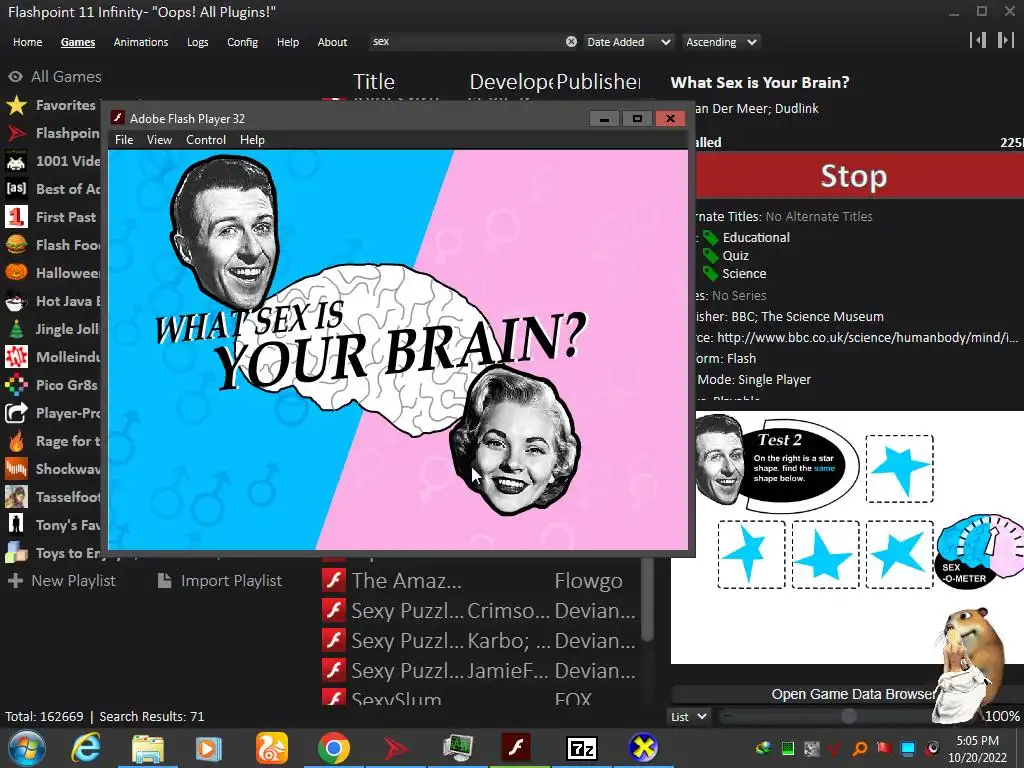Open the Home tab in Flashpoint

27,42
